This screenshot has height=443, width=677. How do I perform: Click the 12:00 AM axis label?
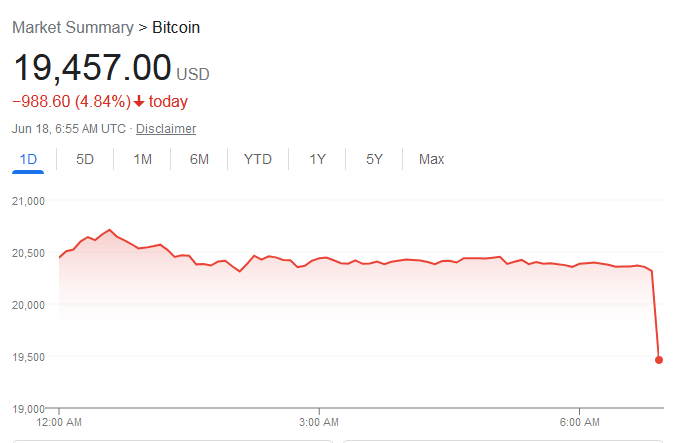pyautogui.click(x=59, y=422)
